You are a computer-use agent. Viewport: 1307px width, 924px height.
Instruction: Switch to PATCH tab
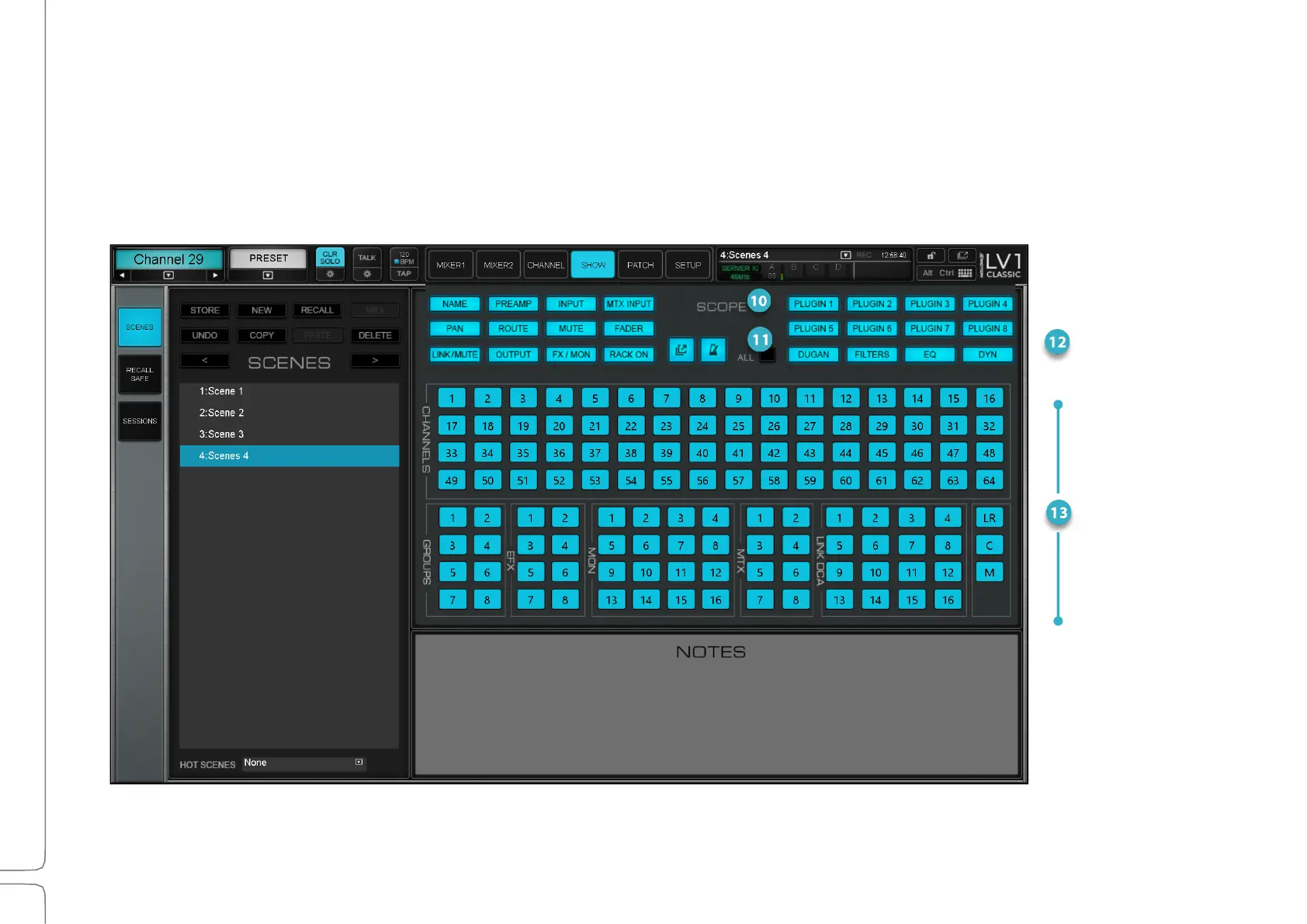[640, 265]
